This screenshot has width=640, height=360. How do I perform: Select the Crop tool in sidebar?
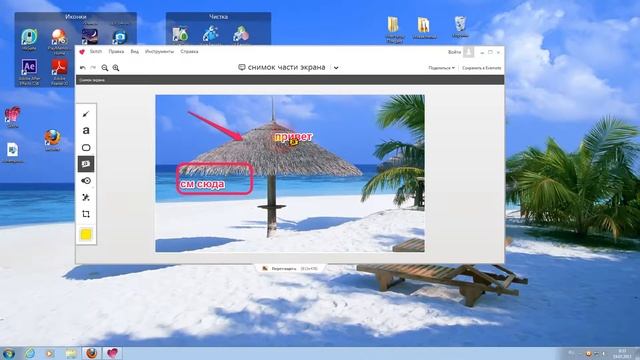86,214
